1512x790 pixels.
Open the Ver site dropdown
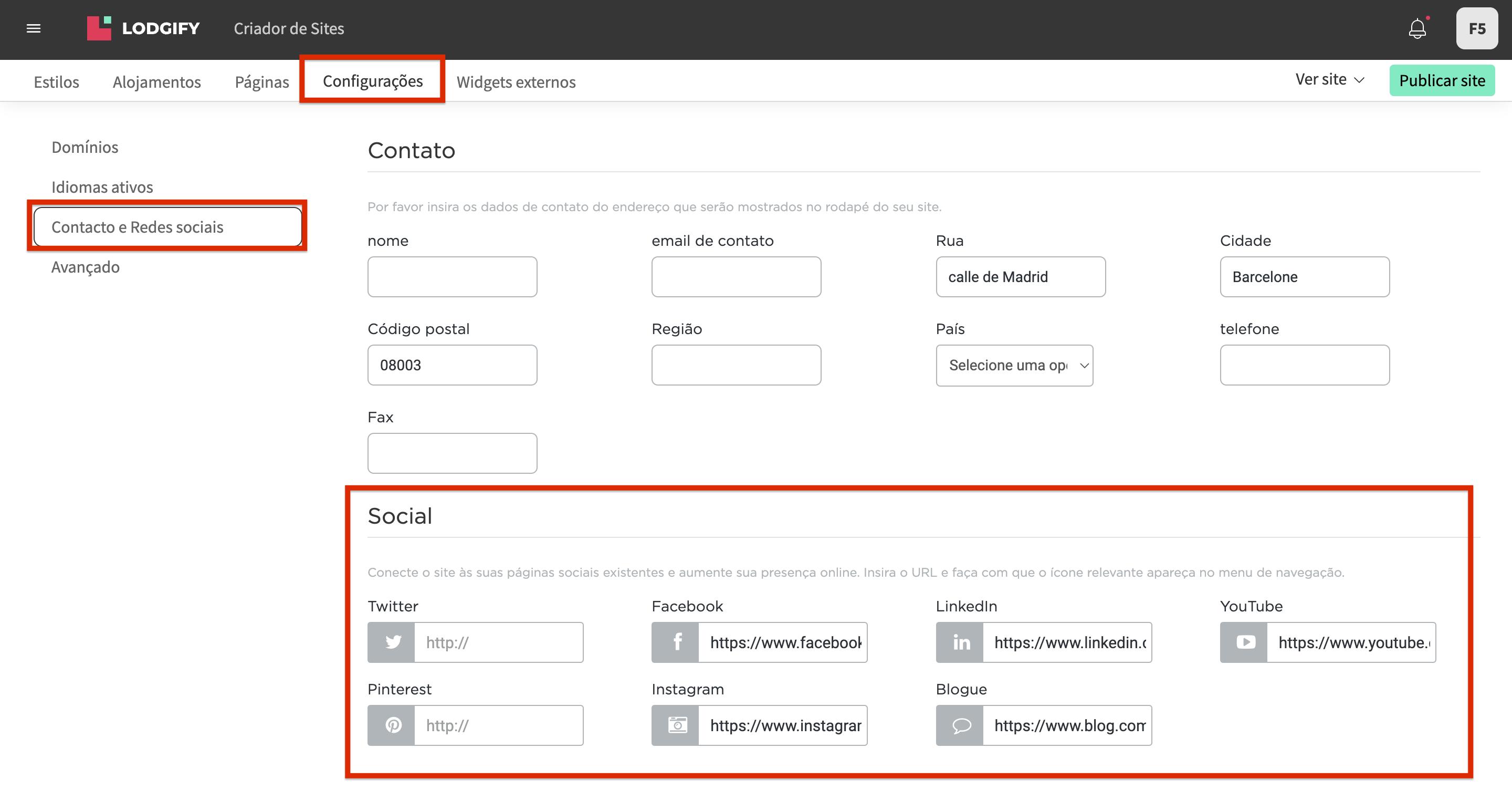(x=1329, y=80)
